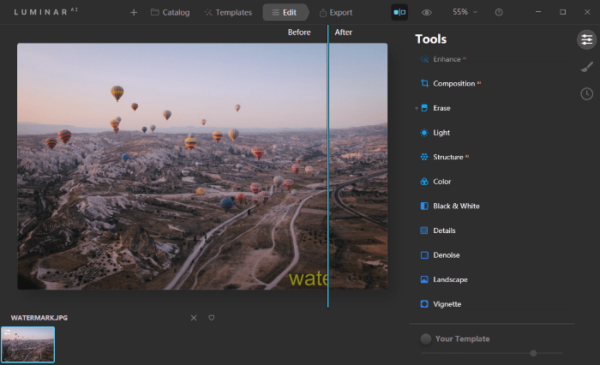Image resolution: width=600 pixels, height=365 pixels.
Task: Click the Light sun icon
Action: (424, 132)
